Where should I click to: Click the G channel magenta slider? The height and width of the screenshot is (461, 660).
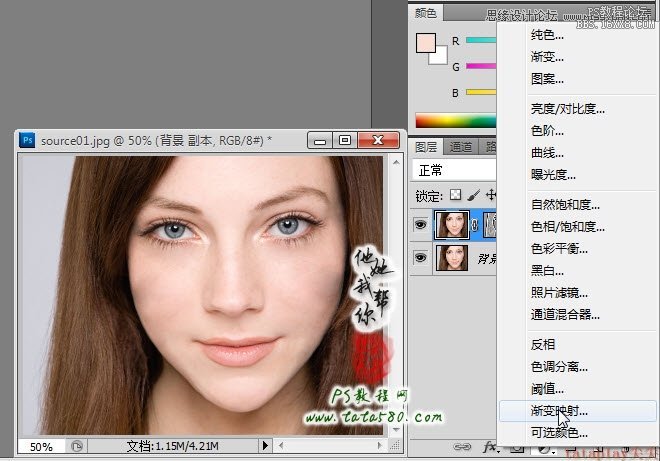[482, 66]
